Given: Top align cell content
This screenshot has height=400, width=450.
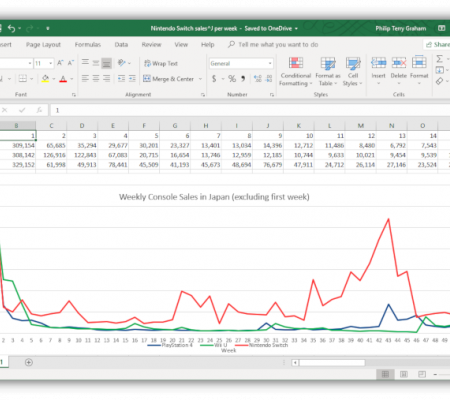Looking at the screenshot, I should [85, 63].
